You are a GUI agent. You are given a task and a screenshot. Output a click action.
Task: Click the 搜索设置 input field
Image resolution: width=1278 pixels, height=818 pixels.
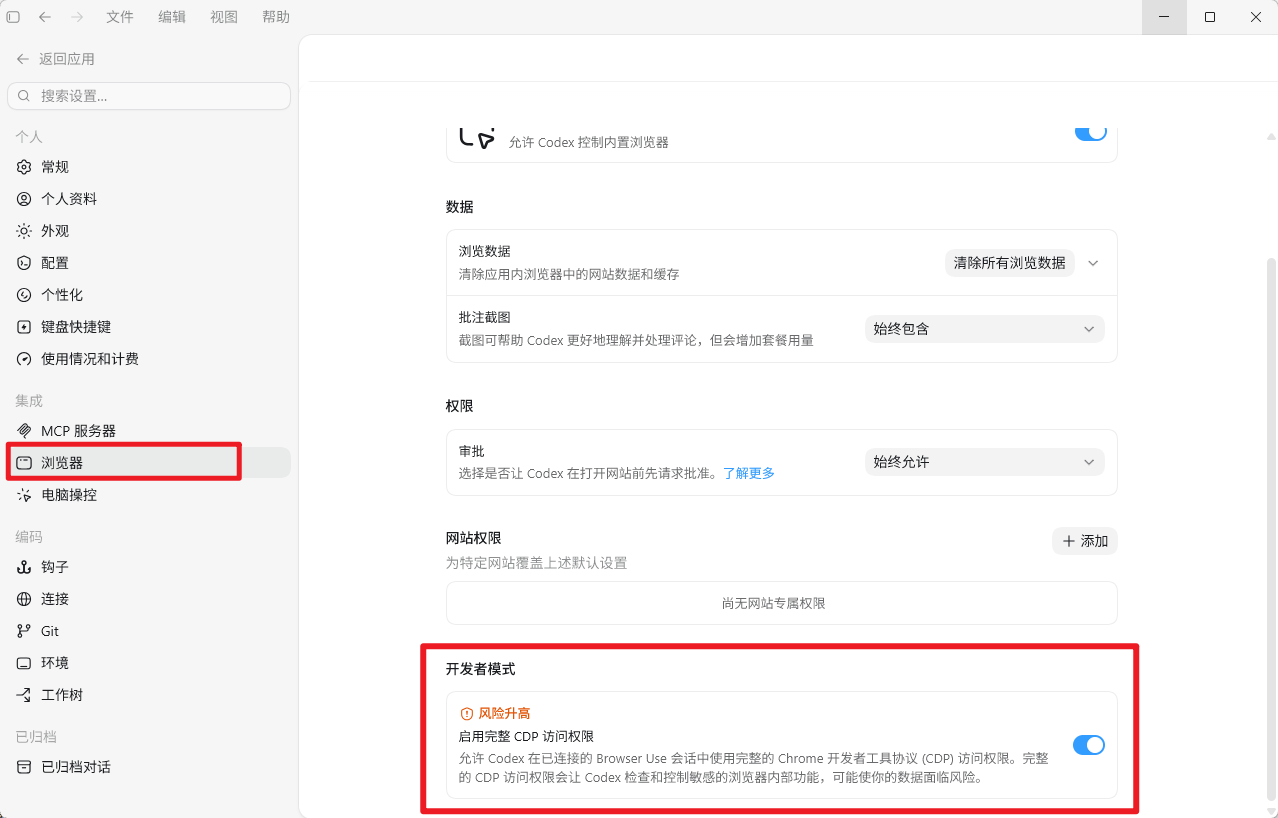[149, 96]
